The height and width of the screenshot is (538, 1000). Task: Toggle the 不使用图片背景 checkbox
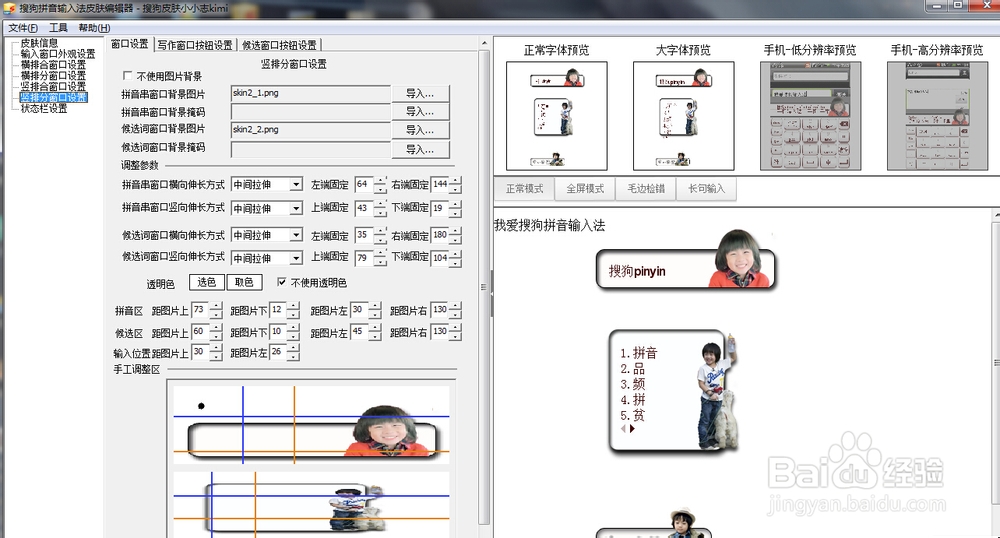[x=128, y=76]
